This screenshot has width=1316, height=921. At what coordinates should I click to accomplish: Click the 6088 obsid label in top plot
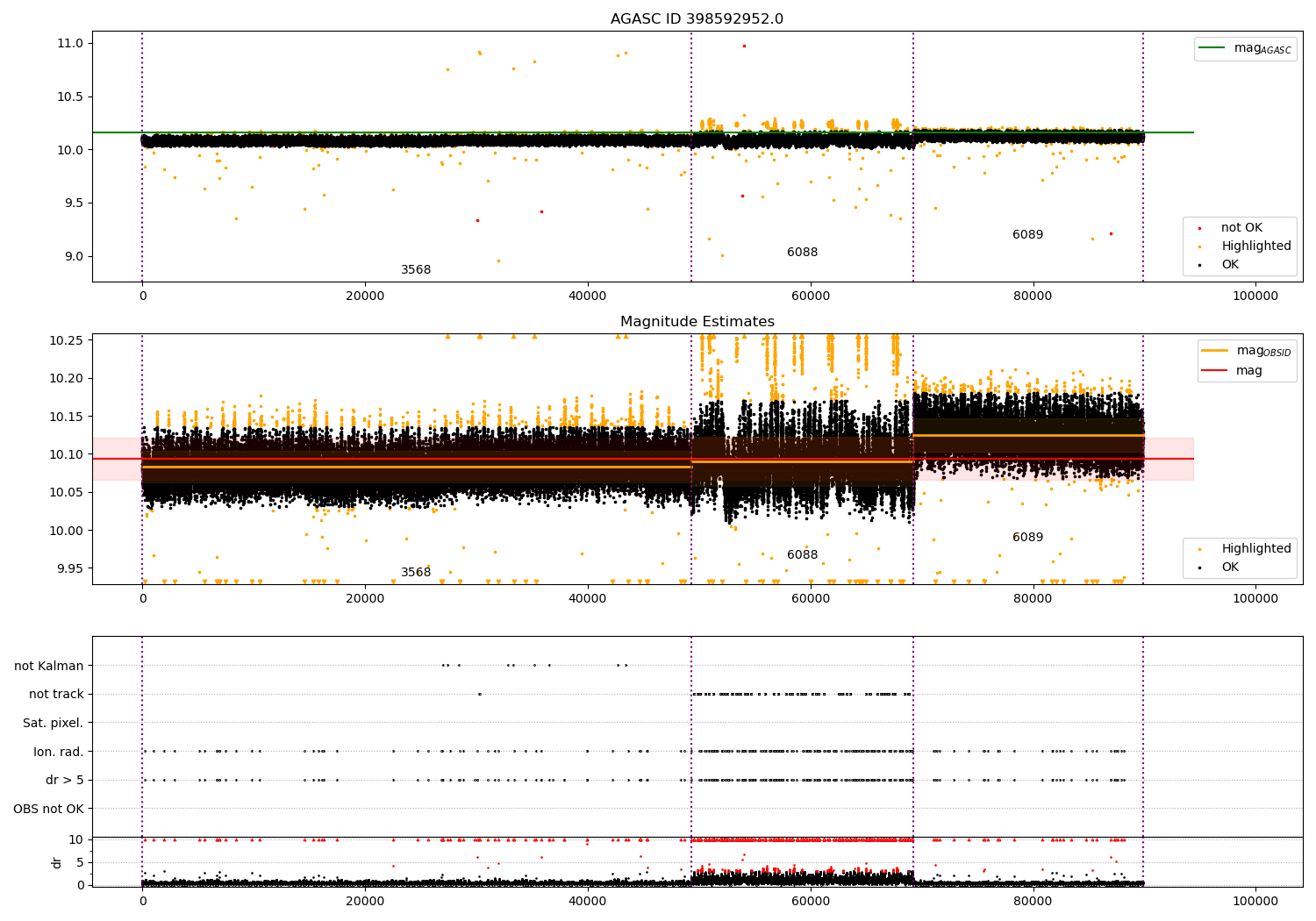[x=802, y=253]
